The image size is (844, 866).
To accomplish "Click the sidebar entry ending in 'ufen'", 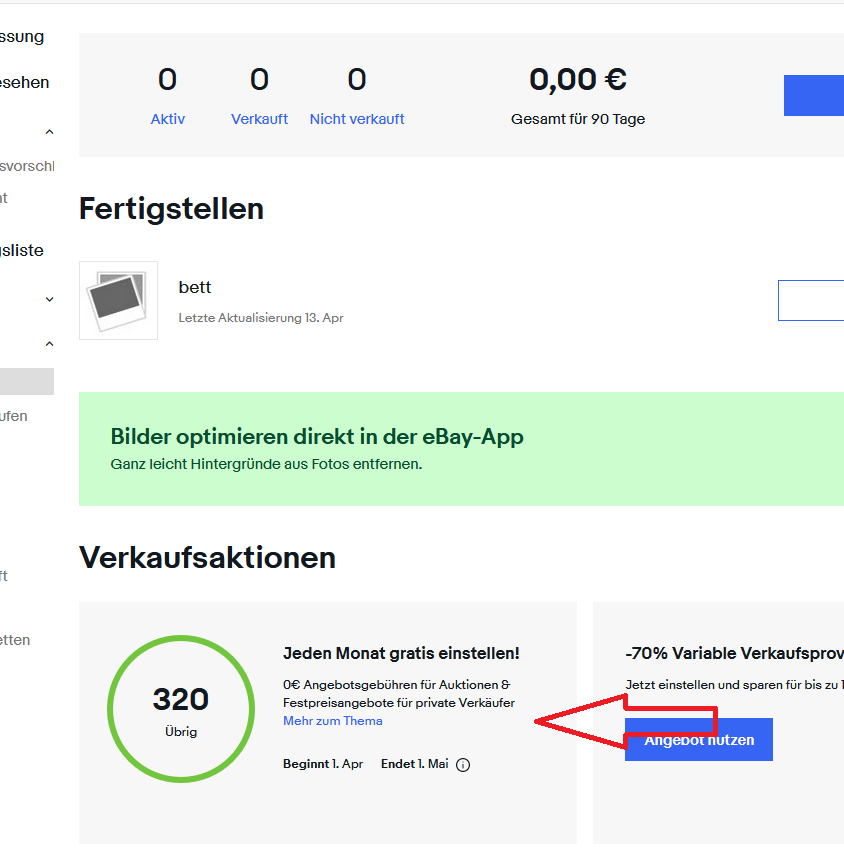I will coord(14,415).
